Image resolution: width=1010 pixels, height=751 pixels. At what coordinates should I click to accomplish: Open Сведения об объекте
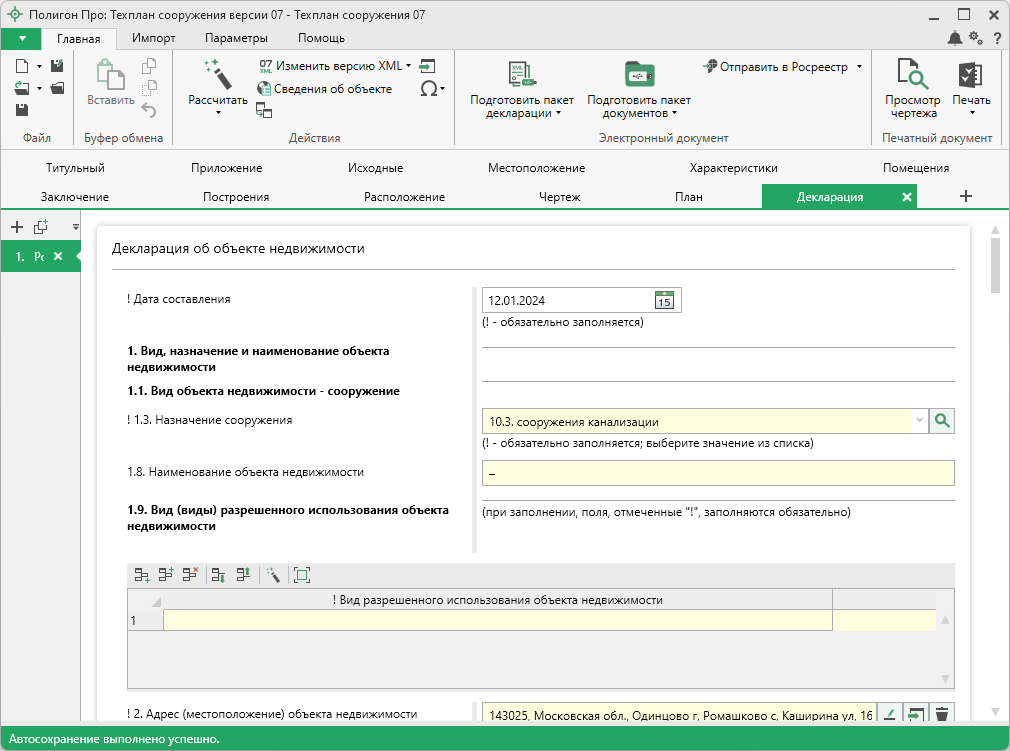click(x=325, y=89)
